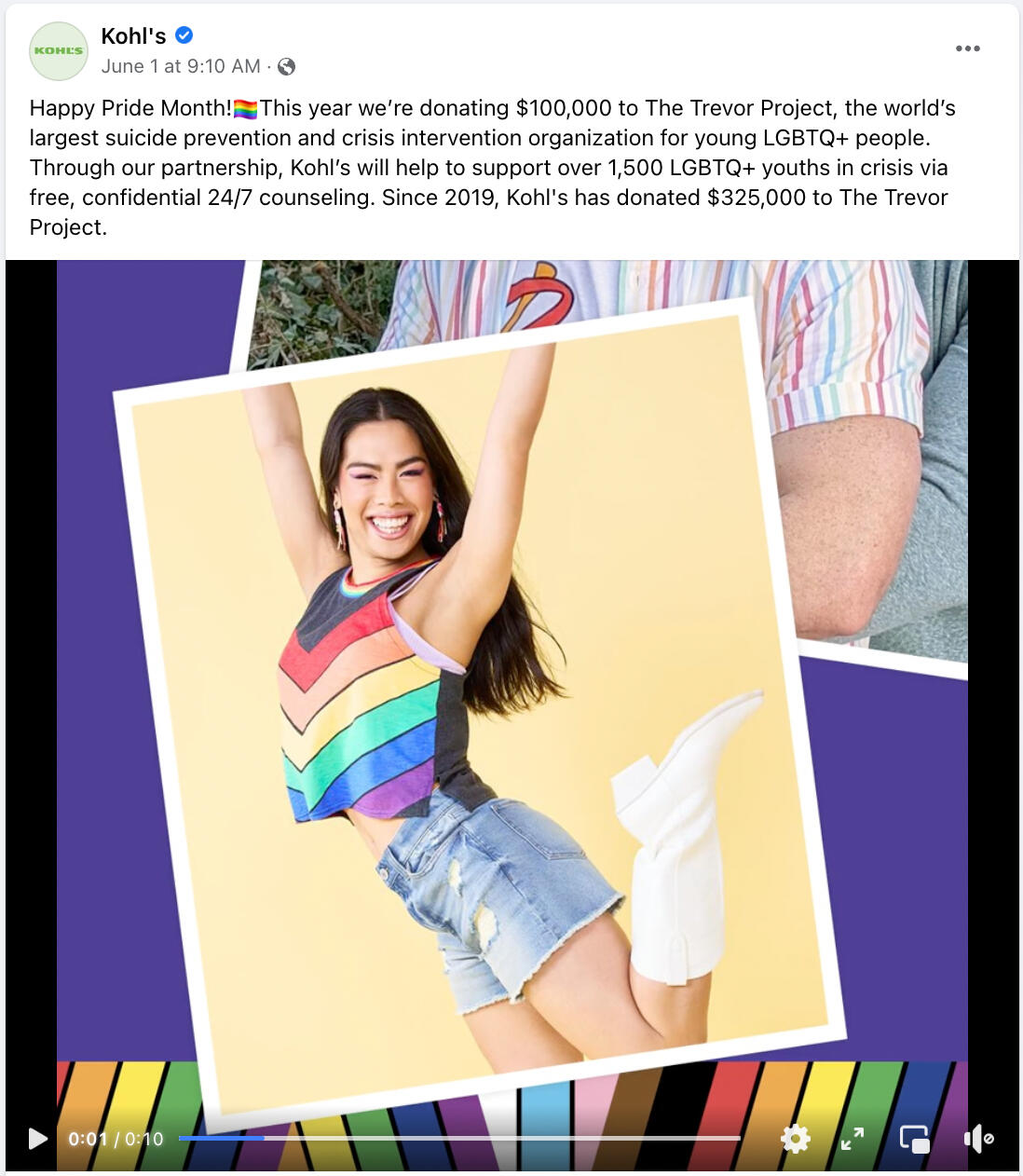Expand the video to fullscreen
This screenshot has height=1176, width=1023.
click(852, 1138)
